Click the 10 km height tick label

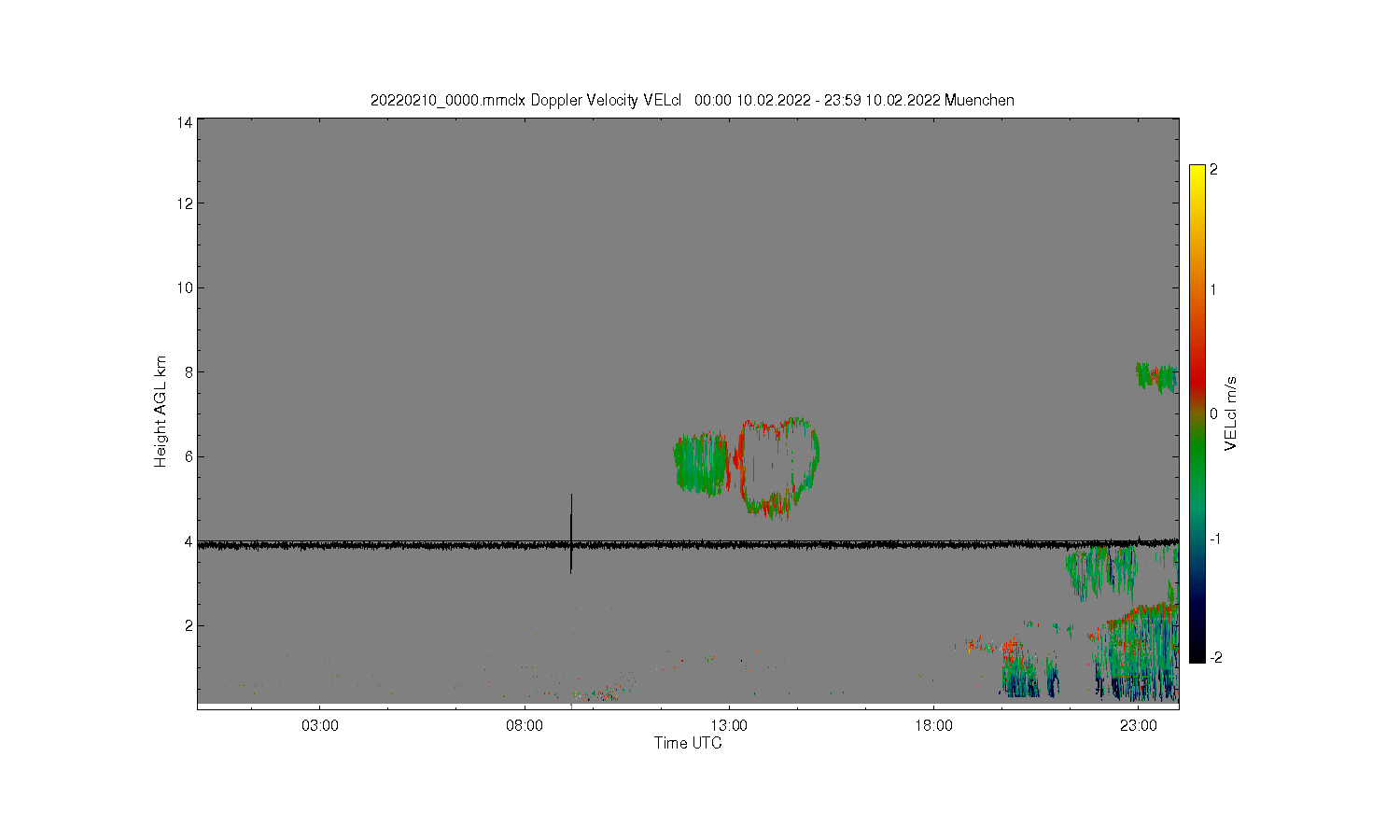185,287
